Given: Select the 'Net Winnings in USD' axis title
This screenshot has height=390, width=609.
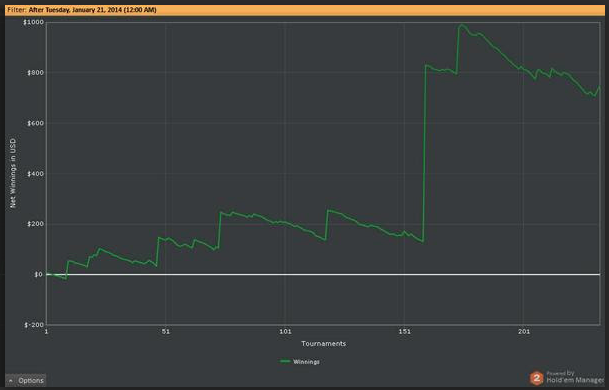Looking at the screenshot, I should click(x=13, y=173).
